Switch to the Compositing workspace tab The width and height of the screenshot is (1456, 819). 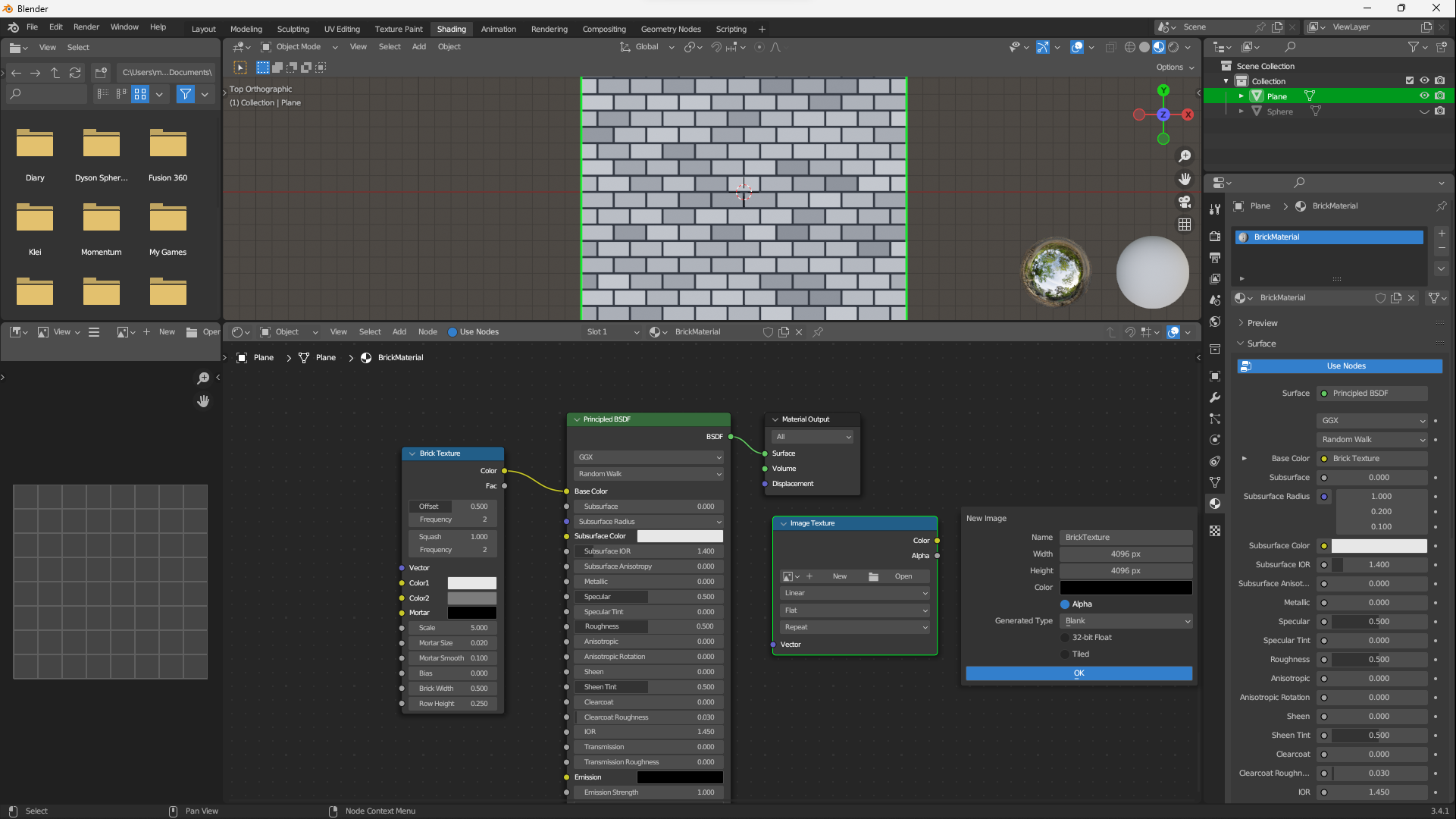(x=604, y=29)
